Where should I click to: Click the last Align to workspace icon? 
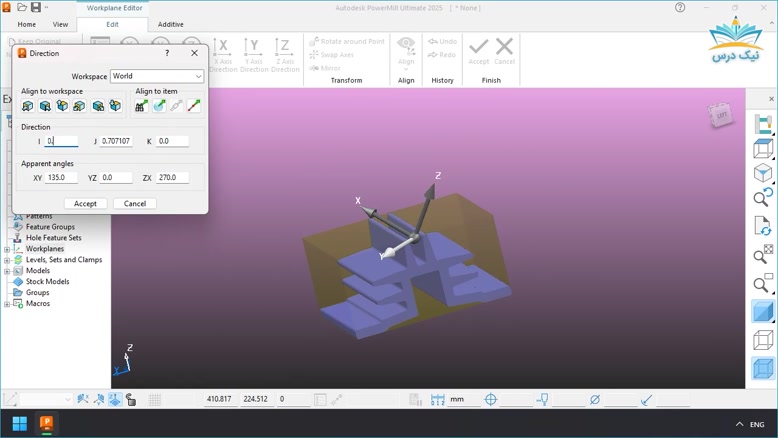[115, 106]
